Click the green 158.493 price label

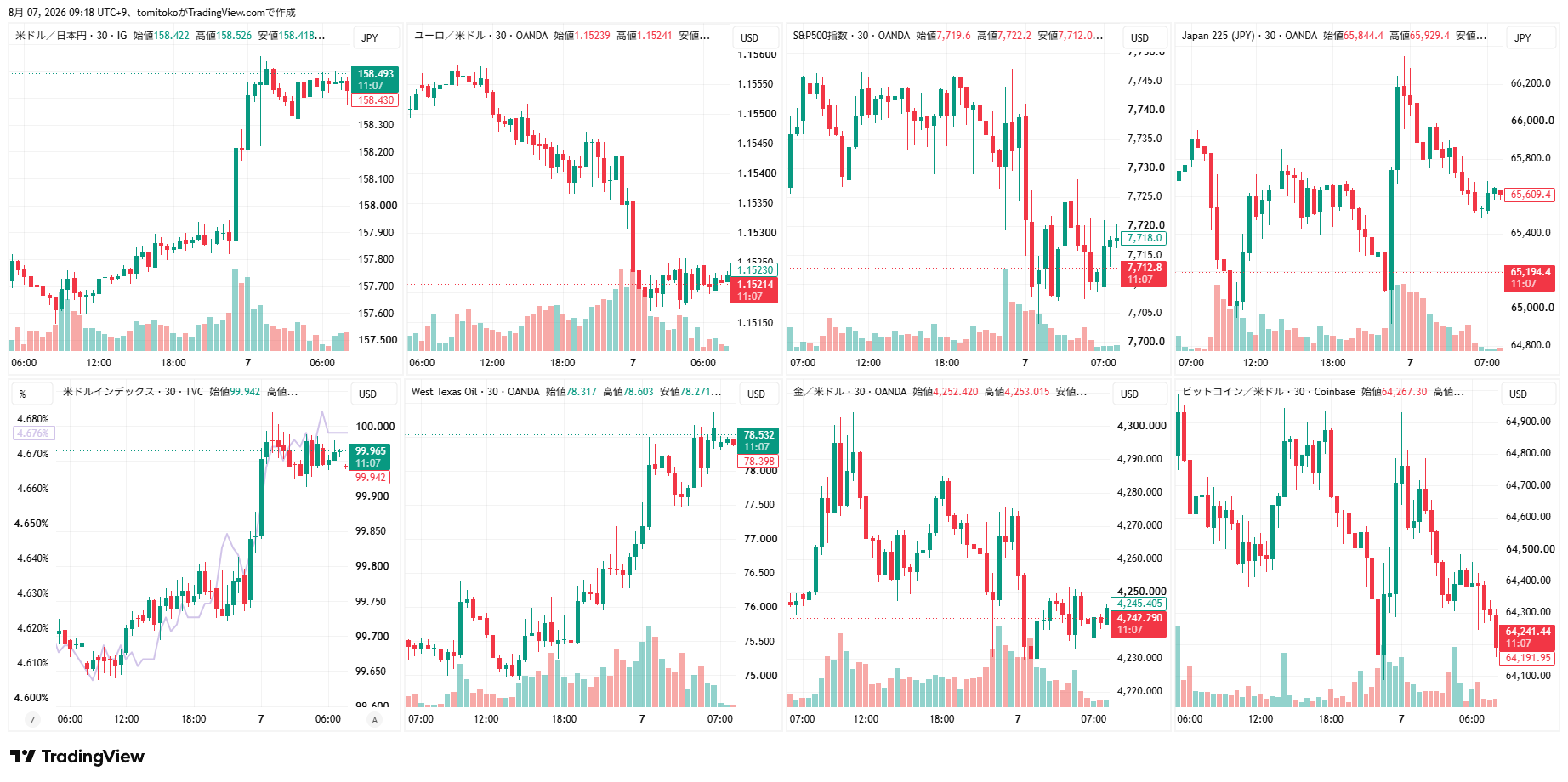375,80
